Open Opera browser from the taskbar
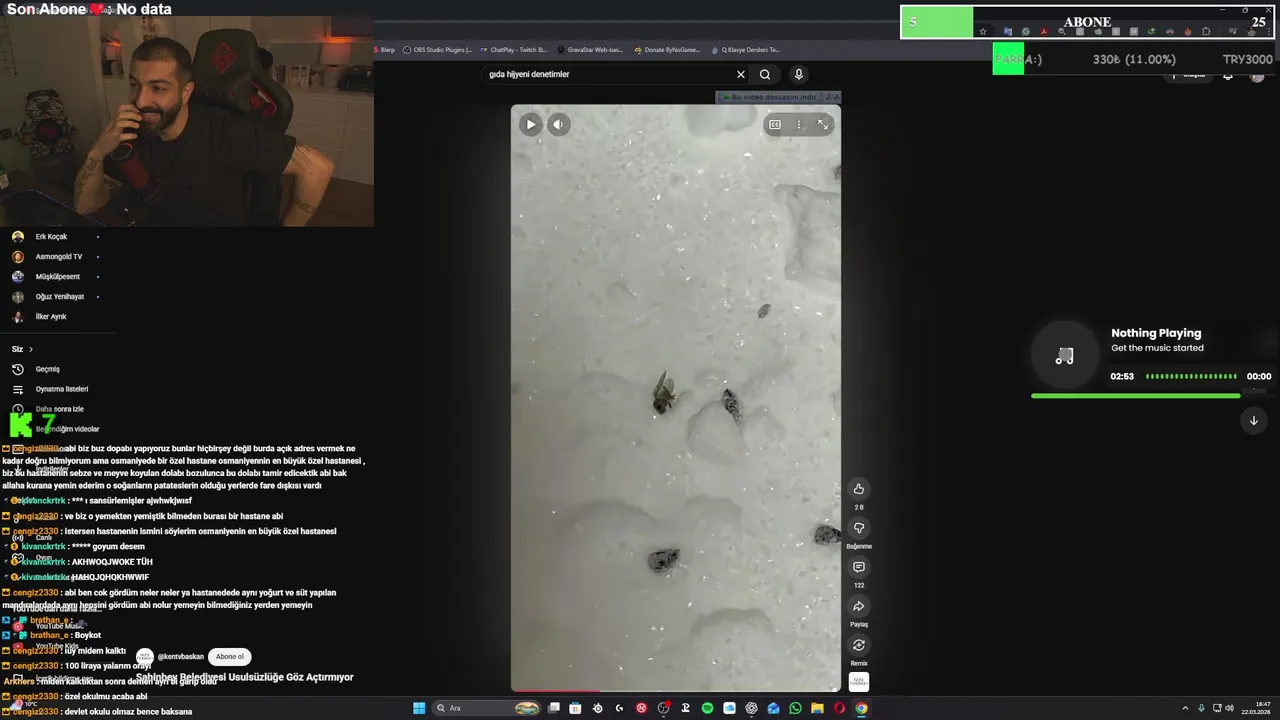Screen dimensions: 1280x720 point(839,708)
